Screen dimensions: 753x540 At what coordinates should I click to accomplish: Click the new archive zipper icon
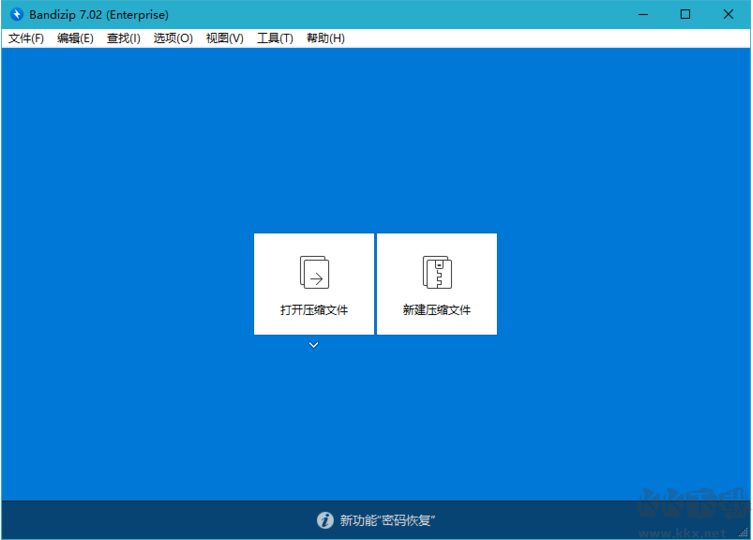coord(437,272)
